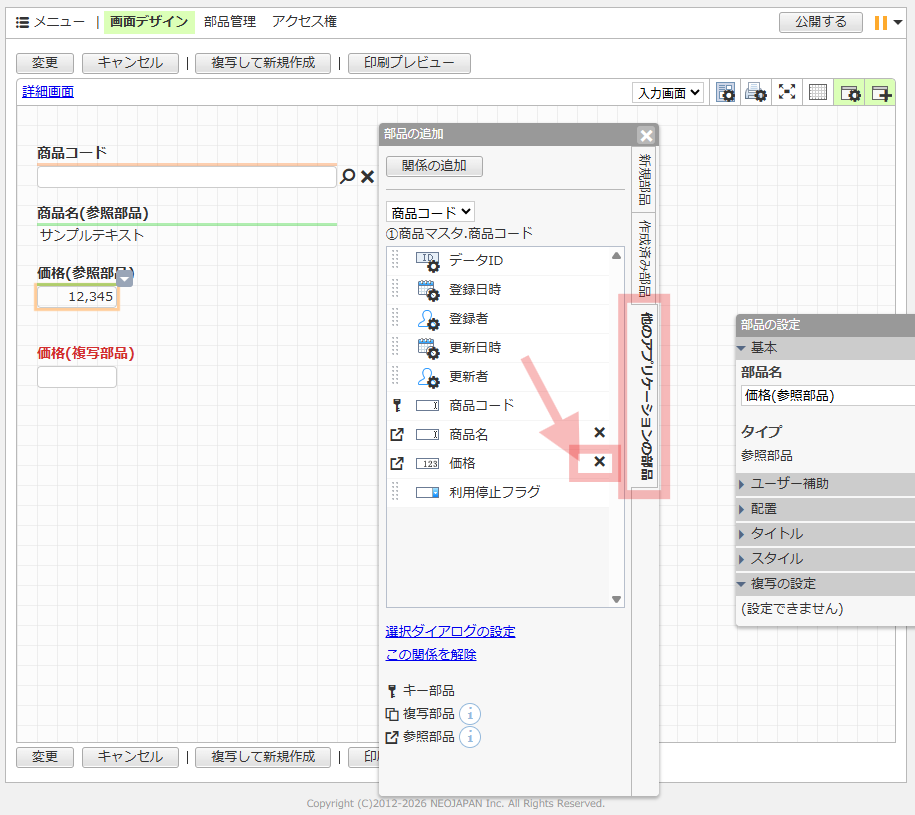Click the データID icon
This screenshot has height=815, width=915.
tap(428, 261)
